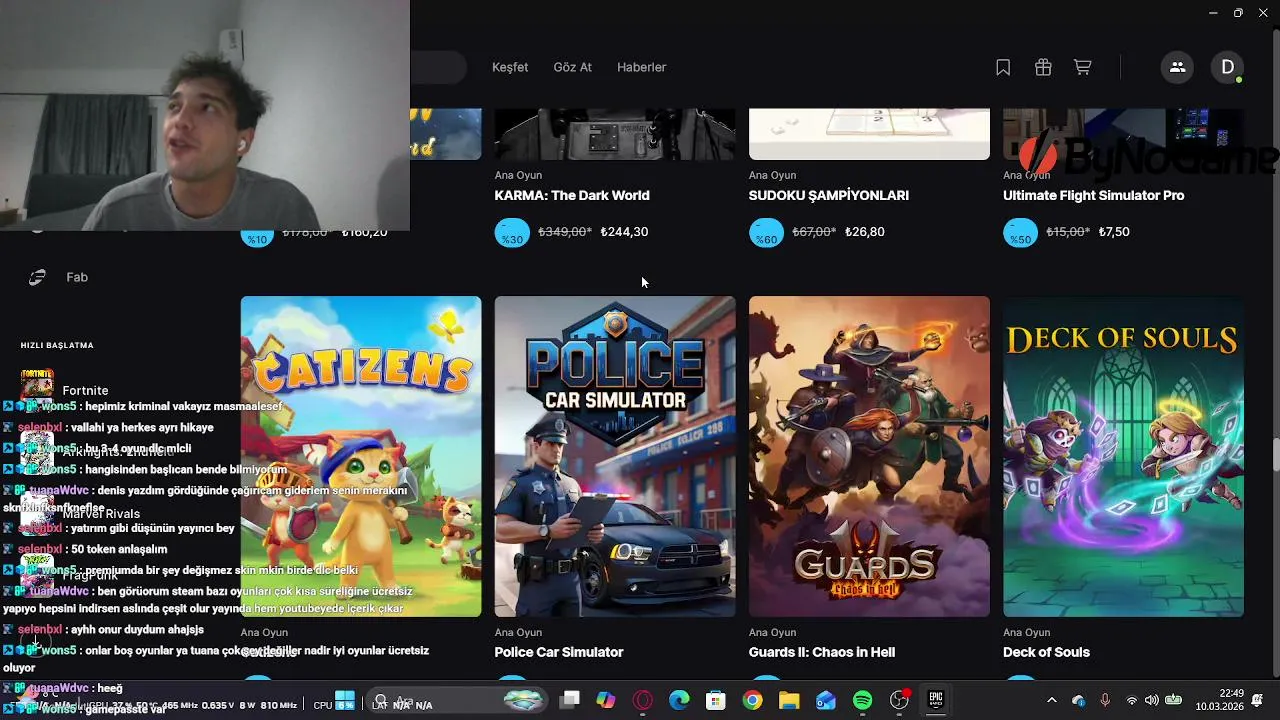The width and height of the screenshot is (1280, 720).
Task: Open Microsoft Edge from the taskbar
Action: pyautogui.click(x=679, y=700)
